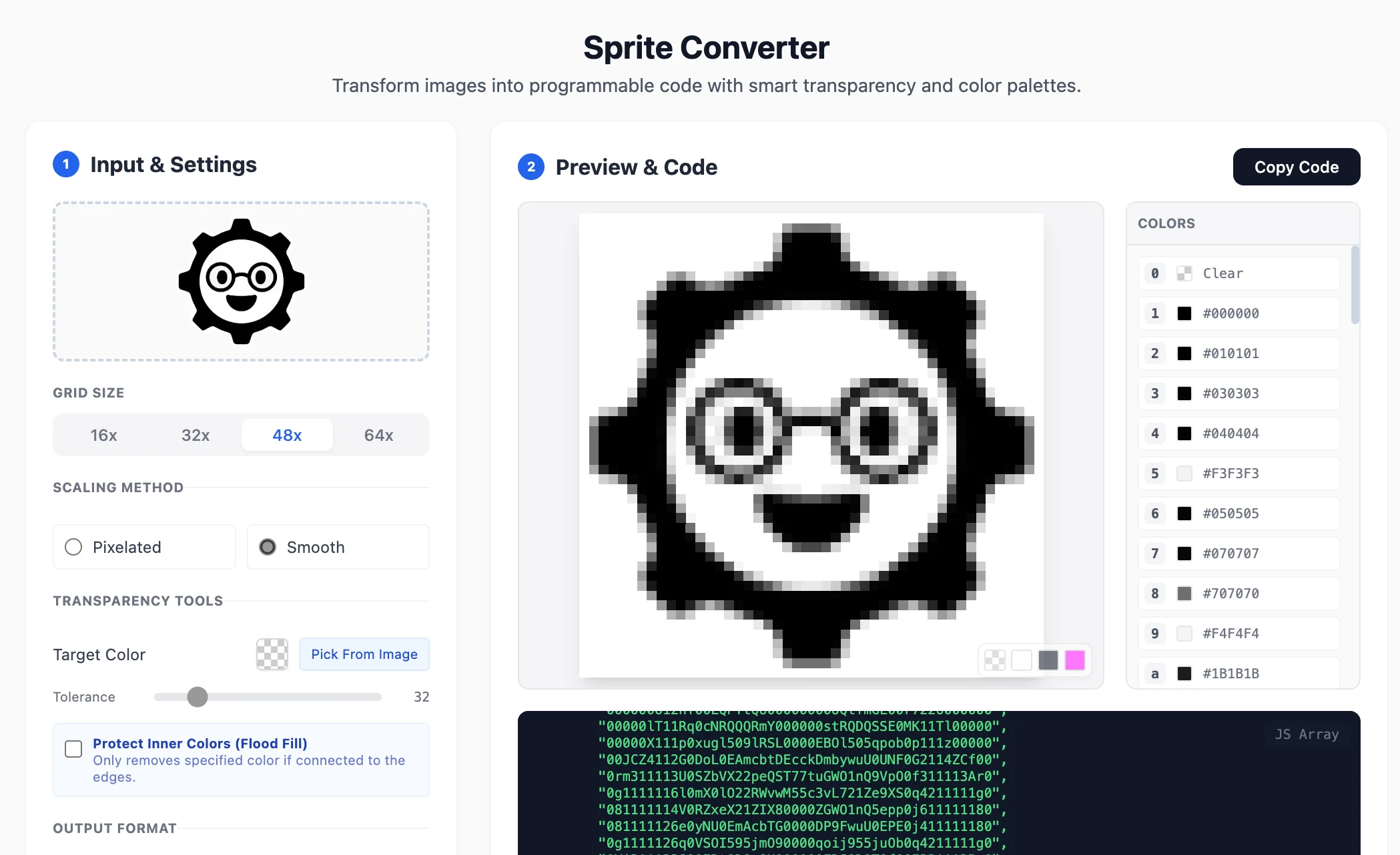Image resolution: width=1400 pixels, height=855 pixels.
Task: Enable Protect Inner Colors (Flood Fill)
Action: pyautogui.click(x=73, y=749)
